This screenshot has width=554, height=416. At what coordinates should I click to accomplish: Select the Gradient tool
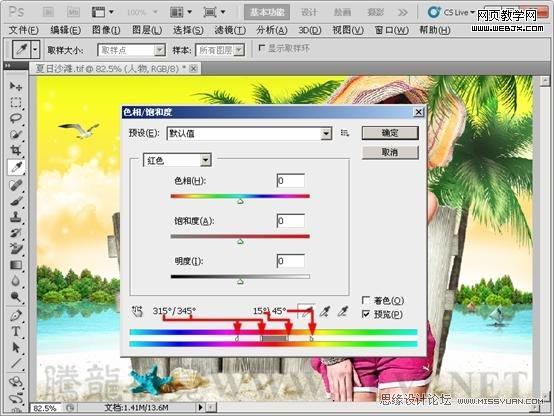(x=16, y=265)
